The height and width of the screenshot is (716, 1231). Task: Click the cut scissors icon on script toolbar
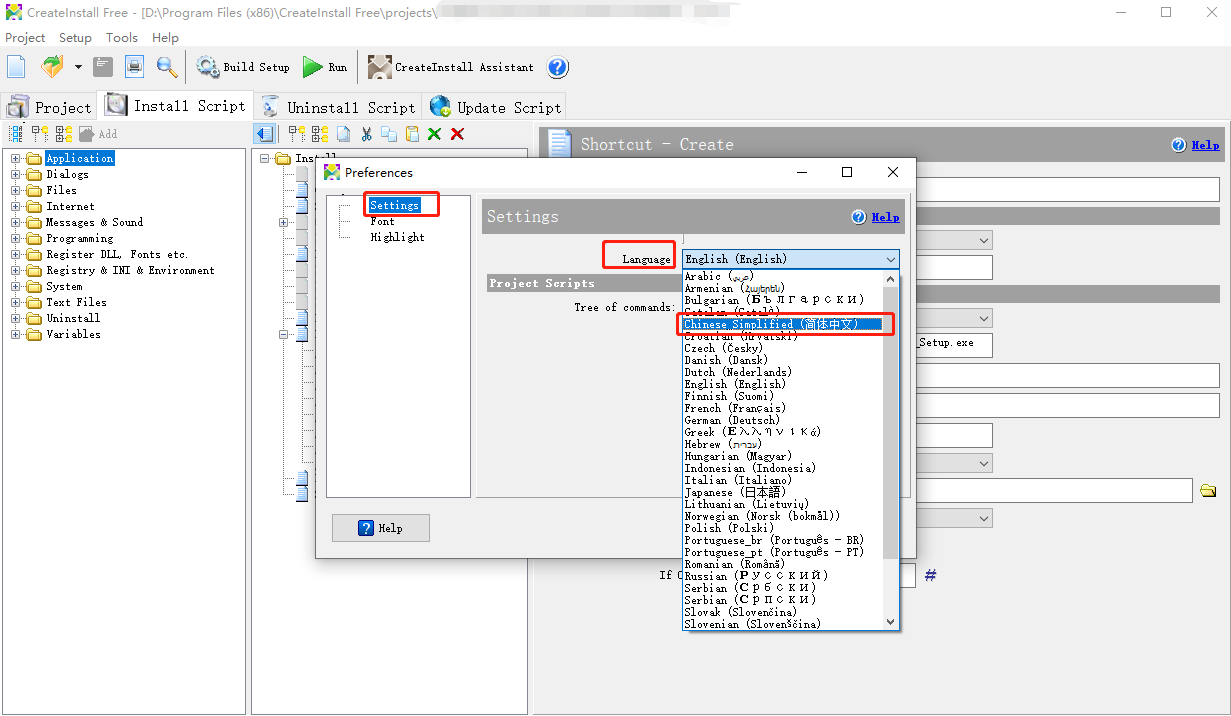click(x=366, y=133)
